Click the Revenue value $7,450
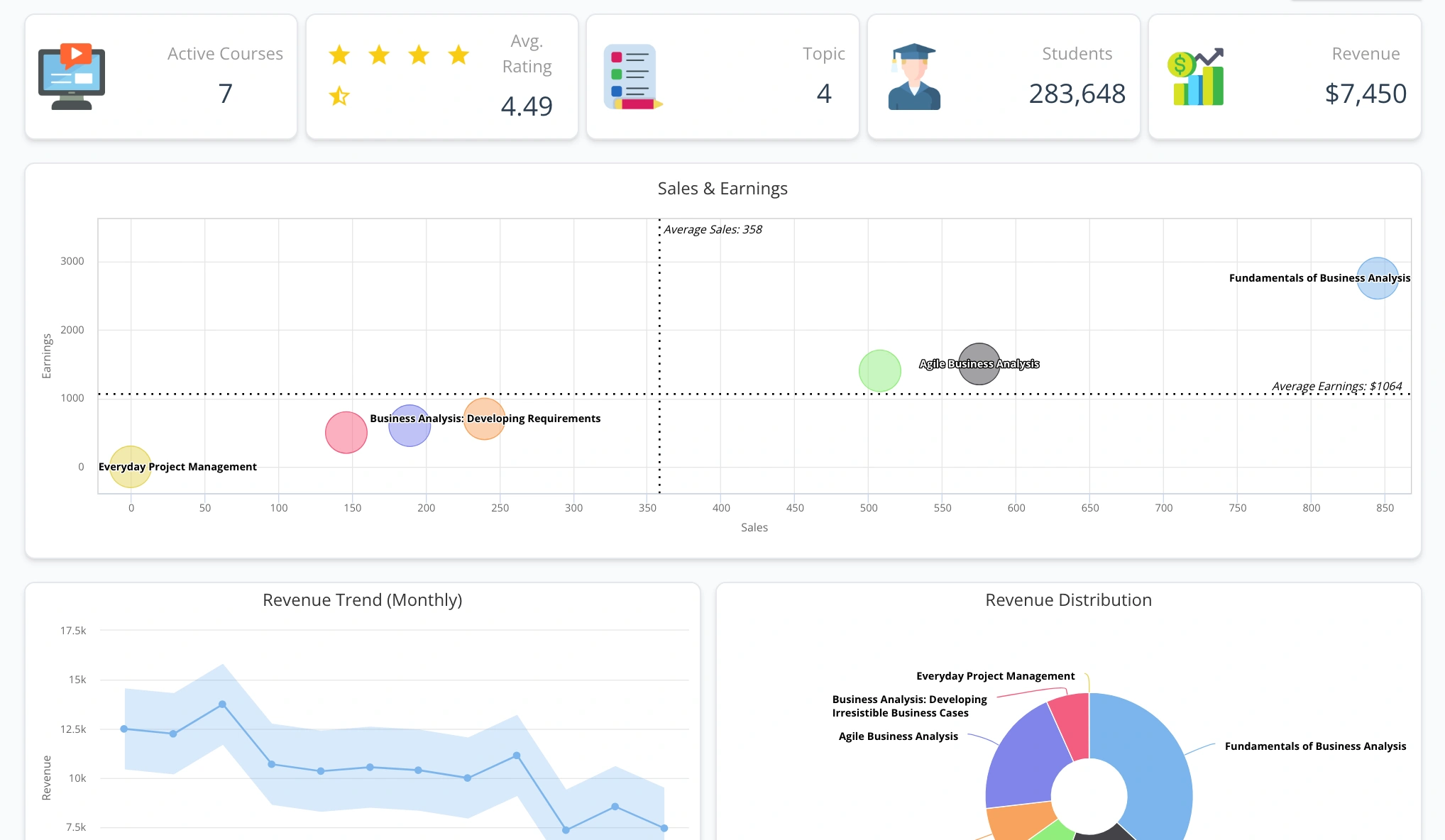 [x=1365, y=94]
